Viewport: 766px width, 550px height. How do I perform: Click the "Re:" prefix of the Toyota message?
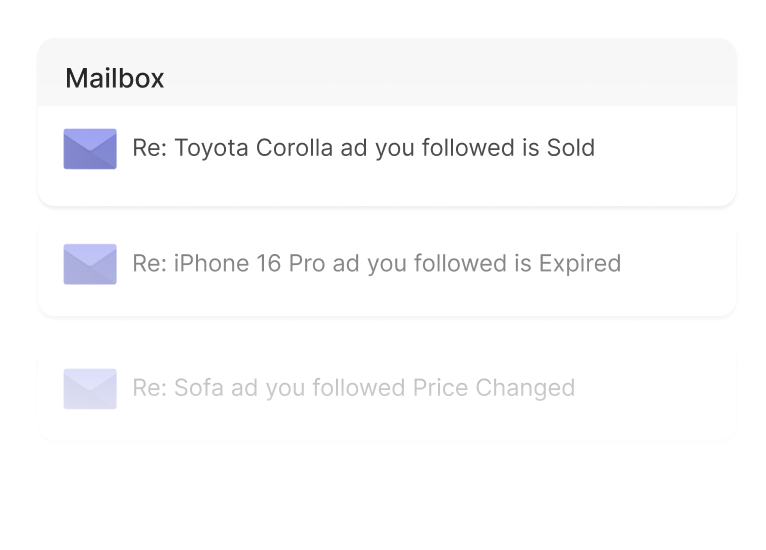coord(149,149)
